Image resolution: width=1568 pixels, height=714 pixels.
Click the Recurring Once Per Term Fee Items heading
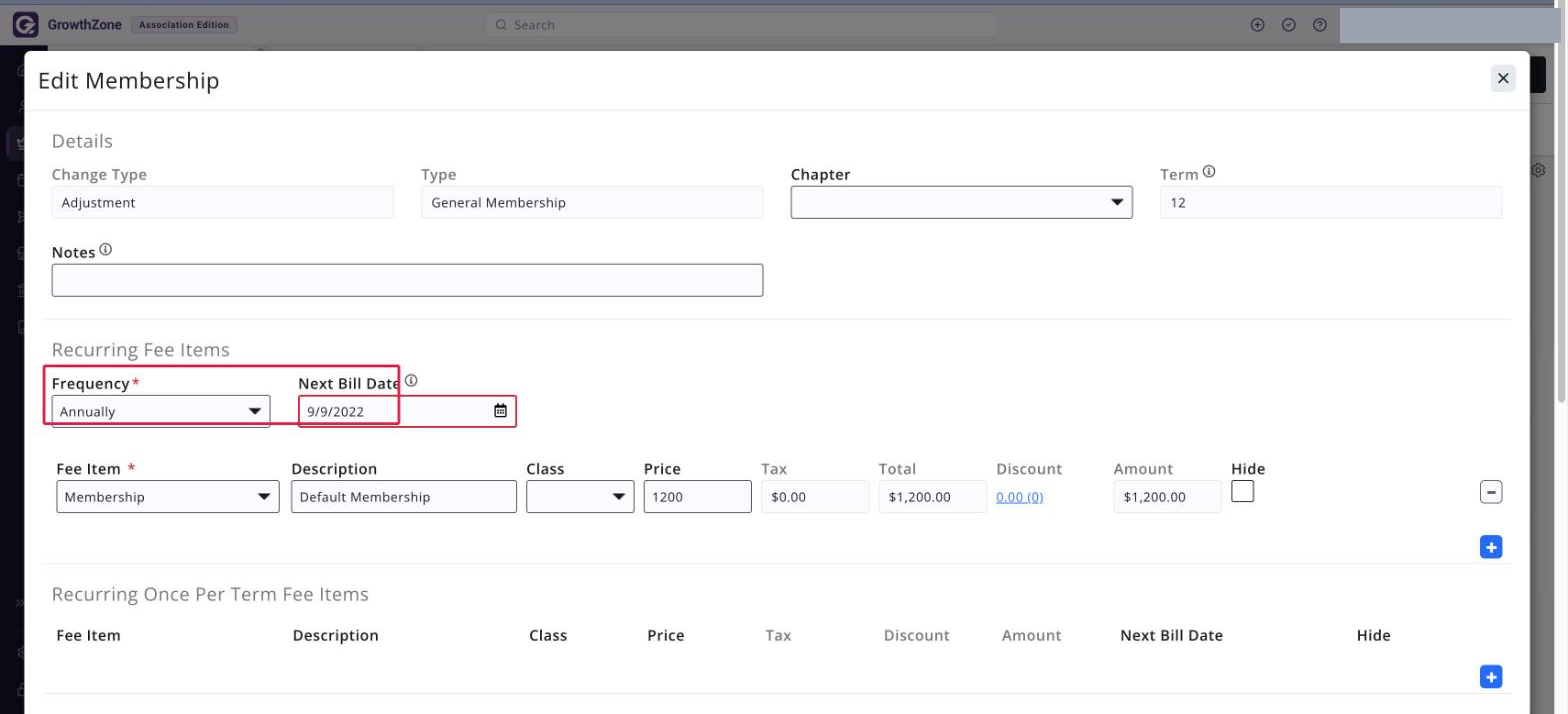210,594
